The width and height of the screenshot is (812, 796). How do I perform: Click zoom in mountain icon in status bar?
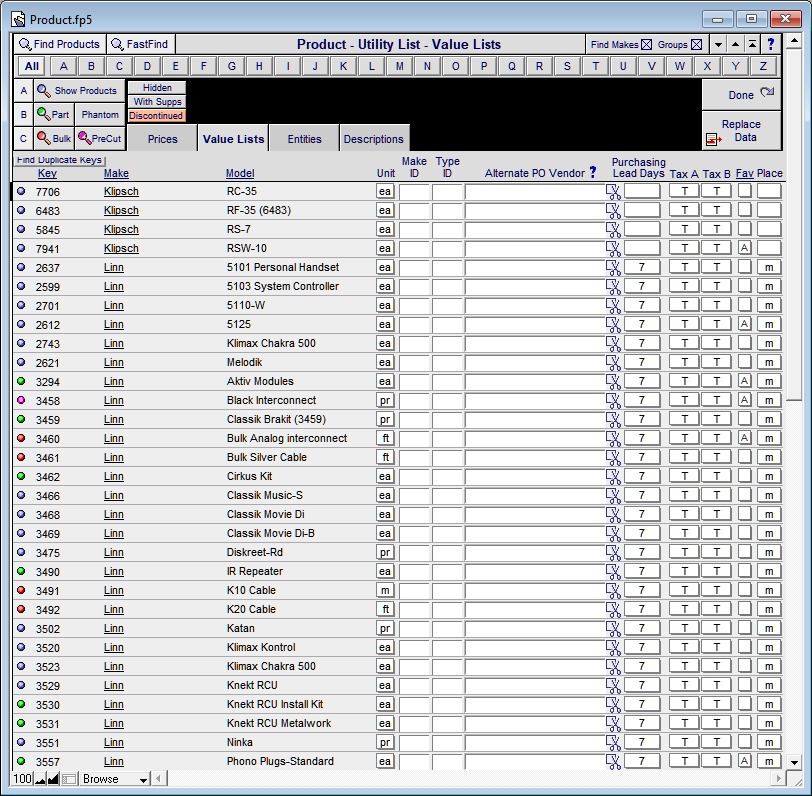[x=53, y=779]
